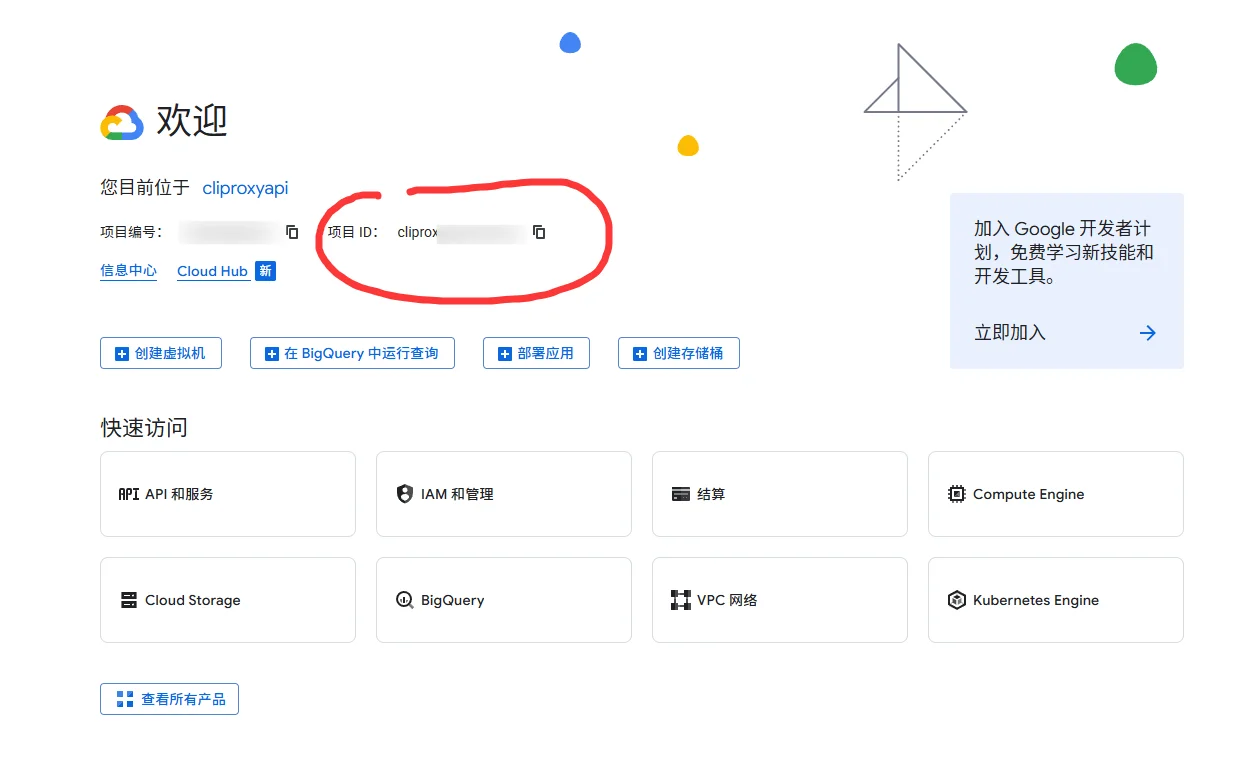Click the 创建存储桶 button
1245x766 pixels.
(678, 353)
